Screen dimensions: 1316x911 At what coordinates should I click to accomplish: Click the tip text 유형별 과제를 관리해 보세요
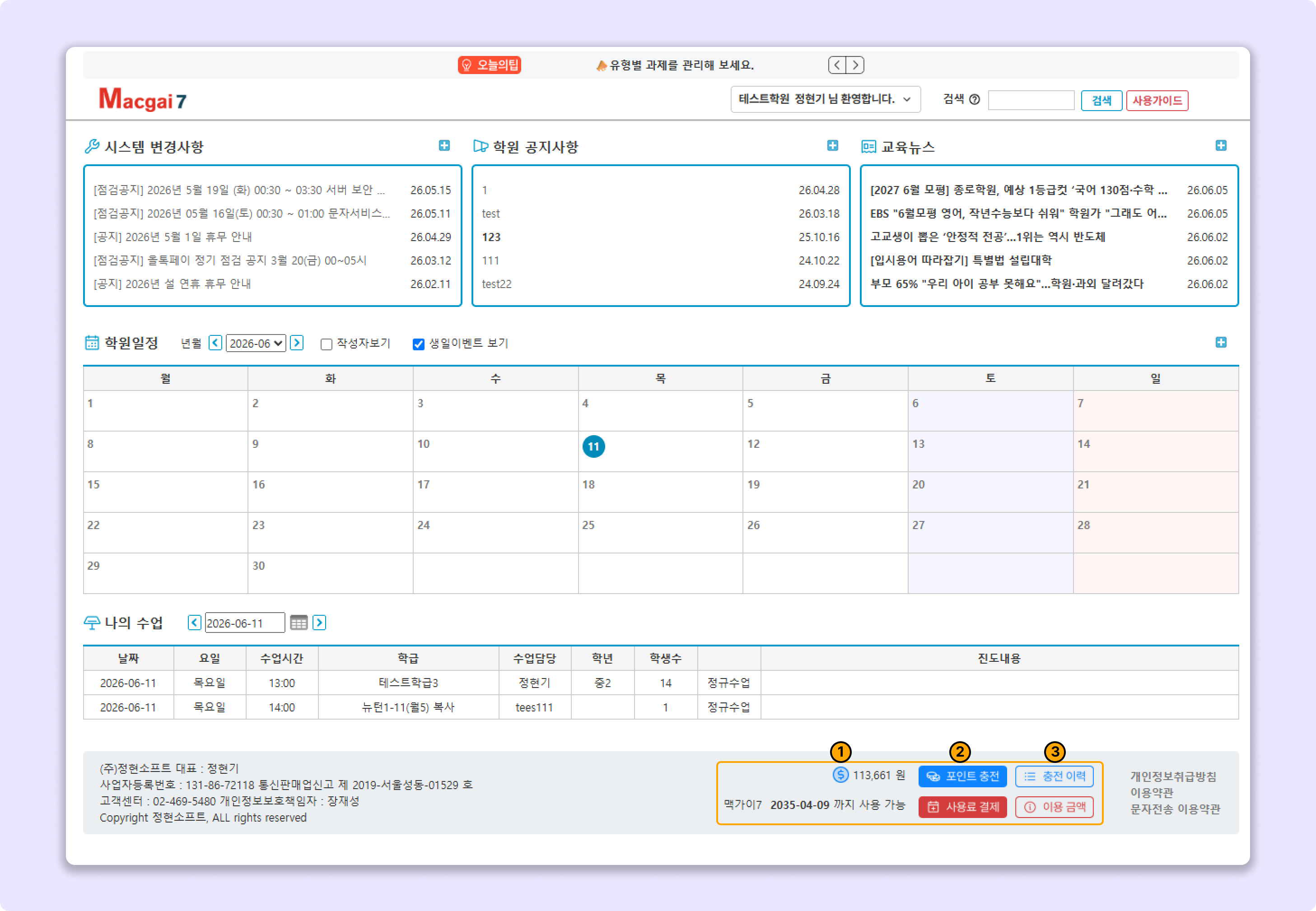coord(681,65)
